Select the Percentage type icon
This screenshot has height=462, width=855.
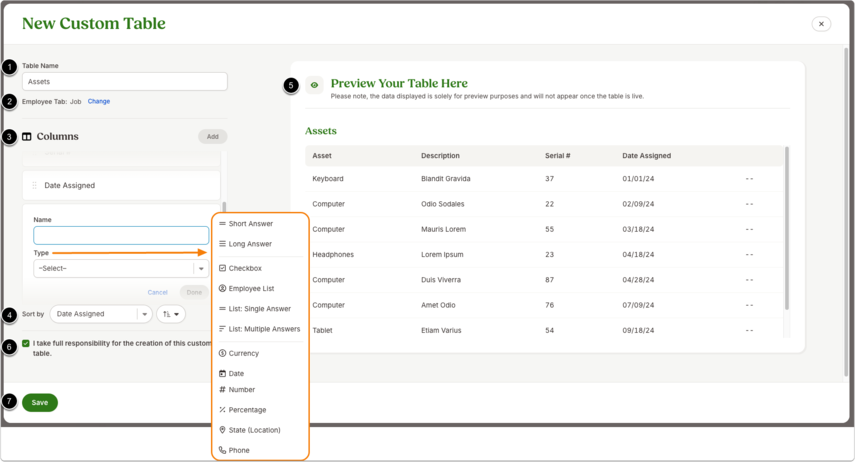222,410
